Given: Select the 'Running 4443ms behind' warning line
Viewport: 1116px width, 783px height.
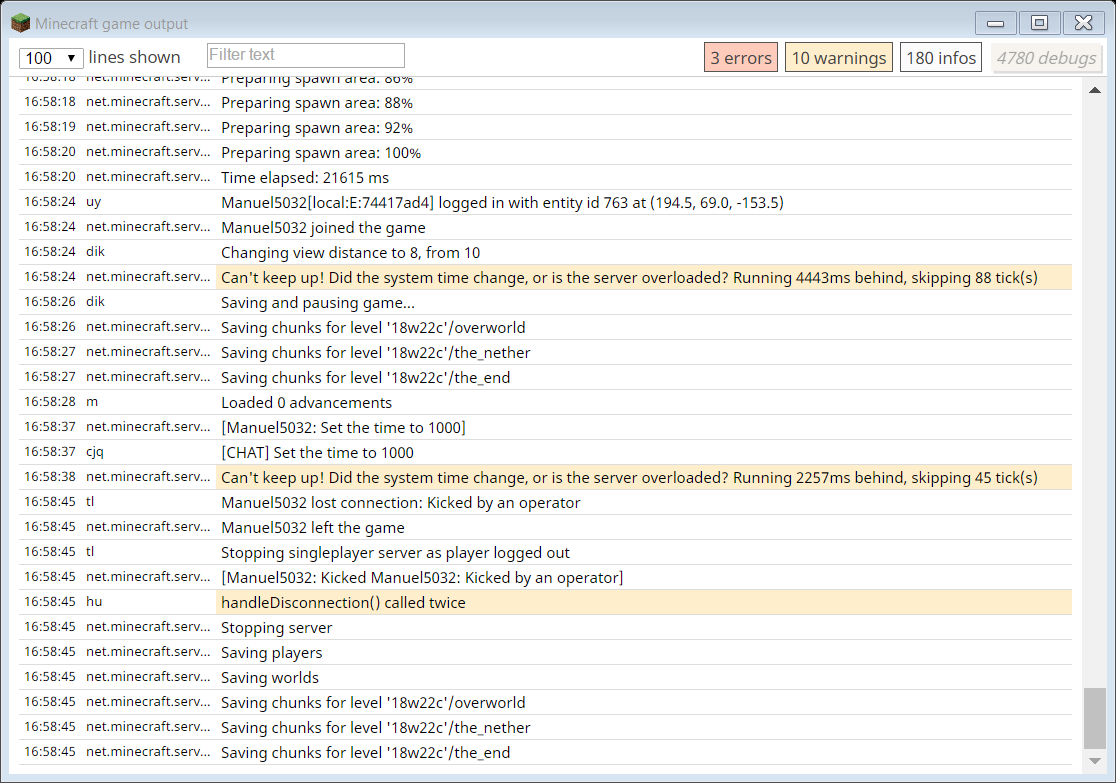Looking at the screenshot, I should pyautogui.click(x=629, y=278).
